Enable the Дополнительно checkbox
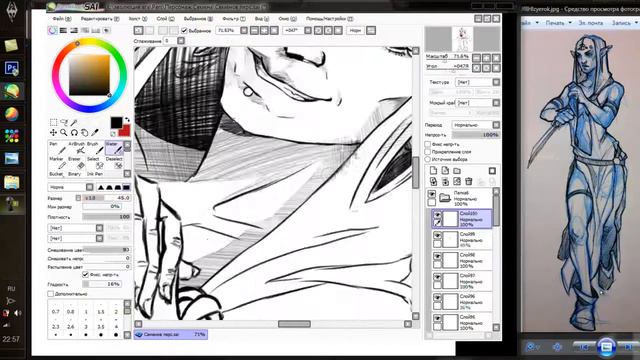Screen dimensions: 640x360 [51, 294]
